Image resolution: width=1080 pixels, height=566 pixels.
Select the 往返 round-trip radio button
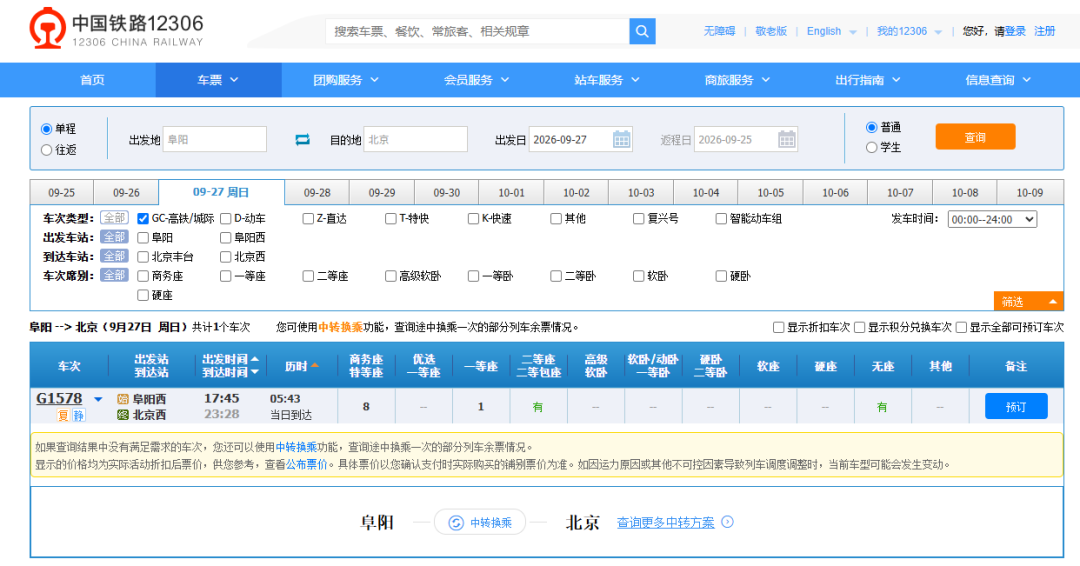[47, 150]
